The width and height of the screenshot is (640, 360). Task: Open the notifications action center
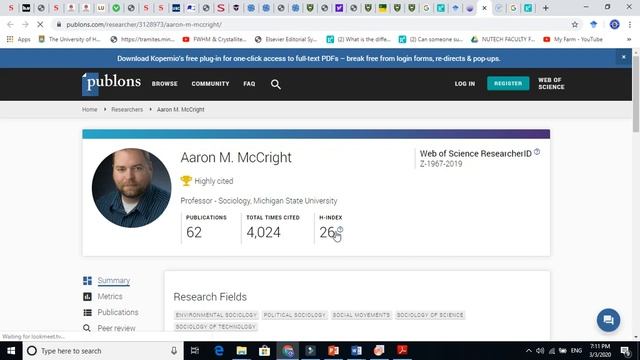coord(625,351)
